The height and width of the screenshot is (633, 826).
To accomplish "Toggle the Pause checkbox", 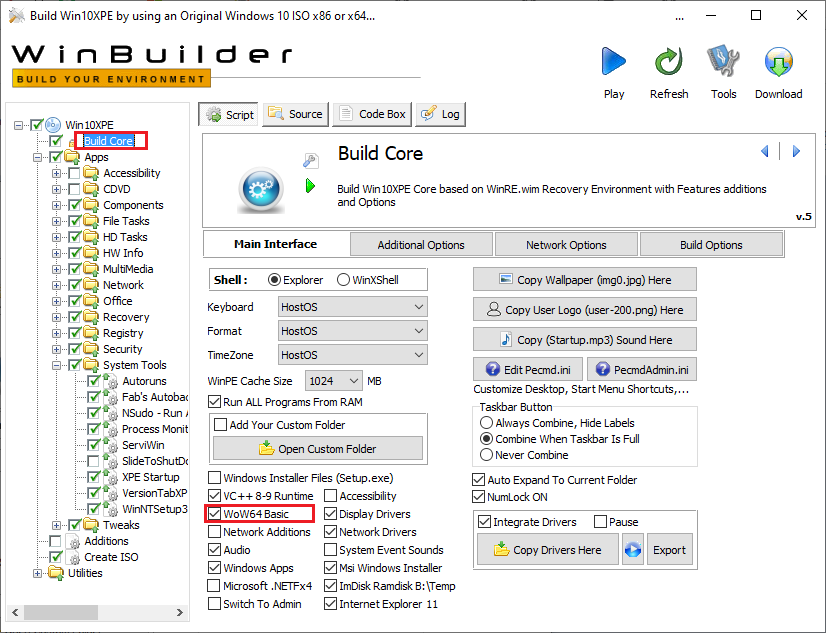I will click(x=600, y=521).
